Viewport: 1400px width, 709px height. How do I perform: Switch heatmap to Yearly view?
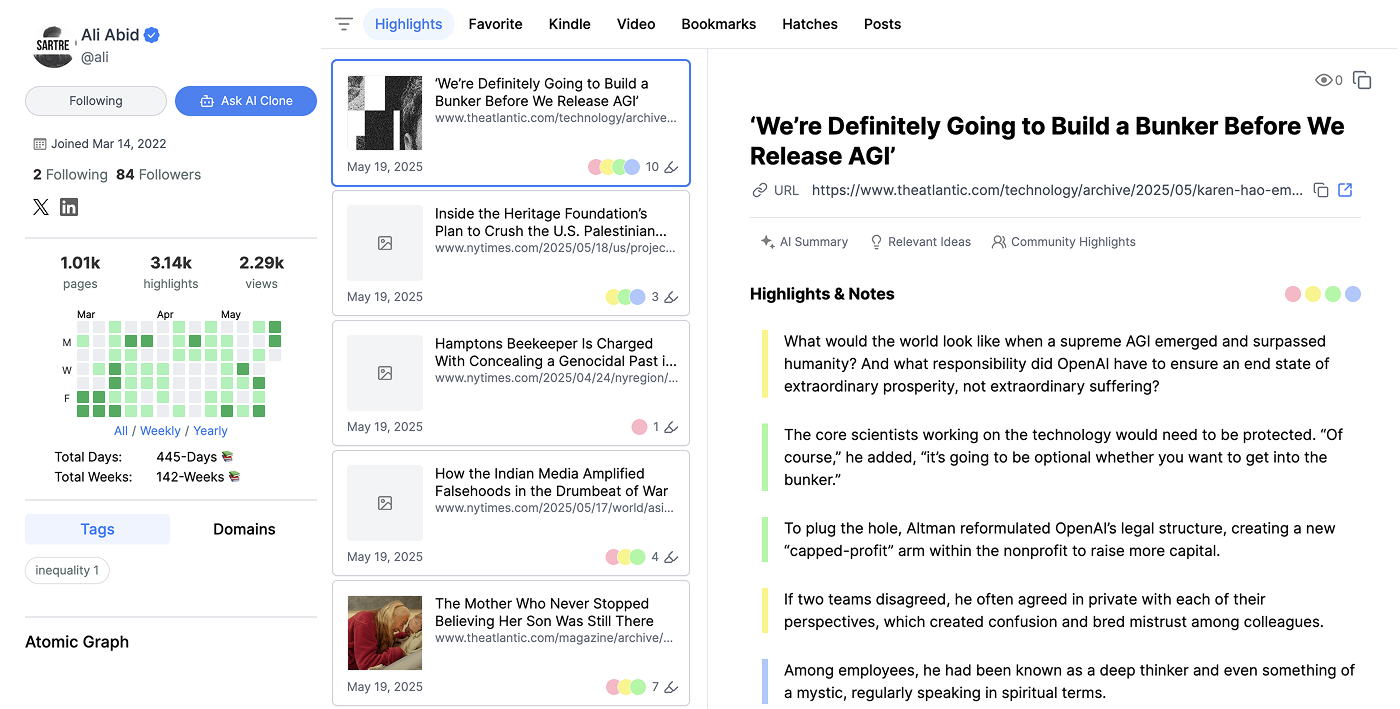pos(210,431)
